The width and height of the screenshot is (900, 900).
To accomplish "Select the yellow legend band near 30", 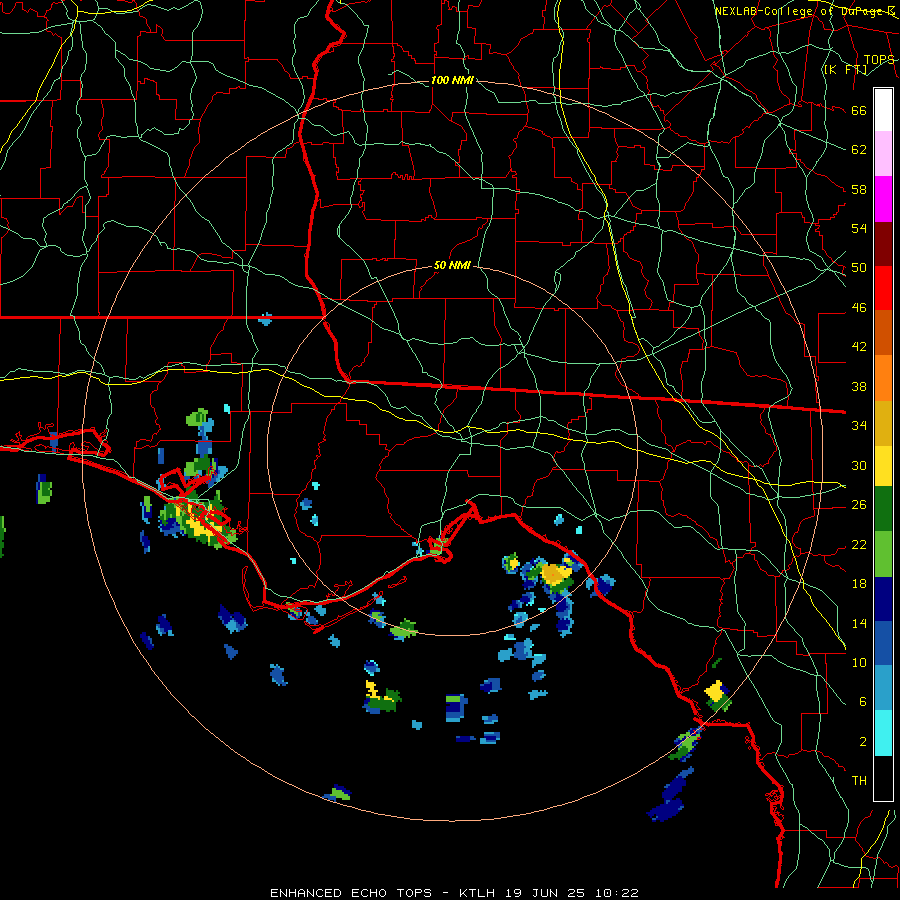I will click(883, 466).
